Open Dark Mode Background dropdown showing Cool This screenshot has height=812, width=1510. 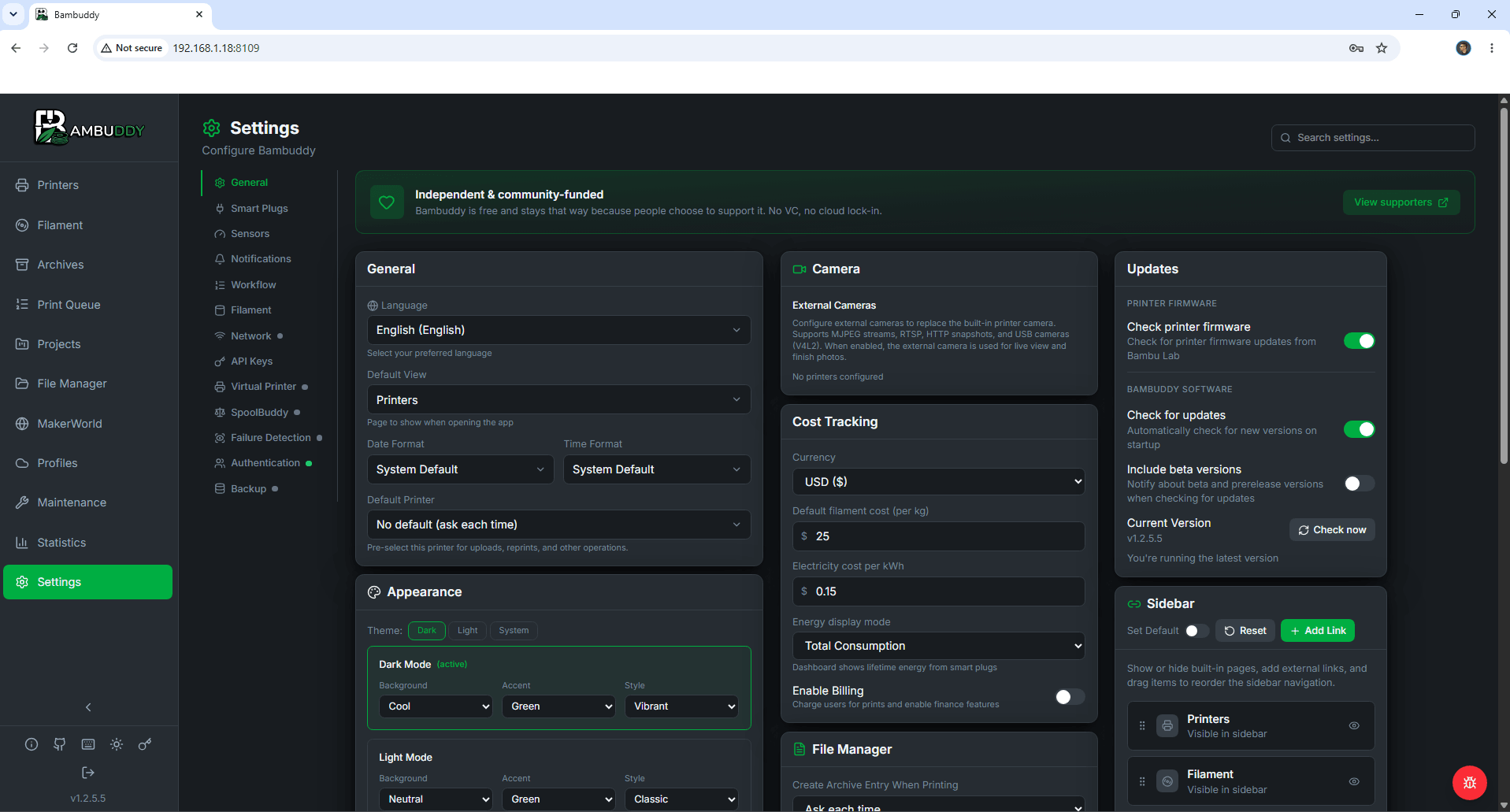[436, 706]
